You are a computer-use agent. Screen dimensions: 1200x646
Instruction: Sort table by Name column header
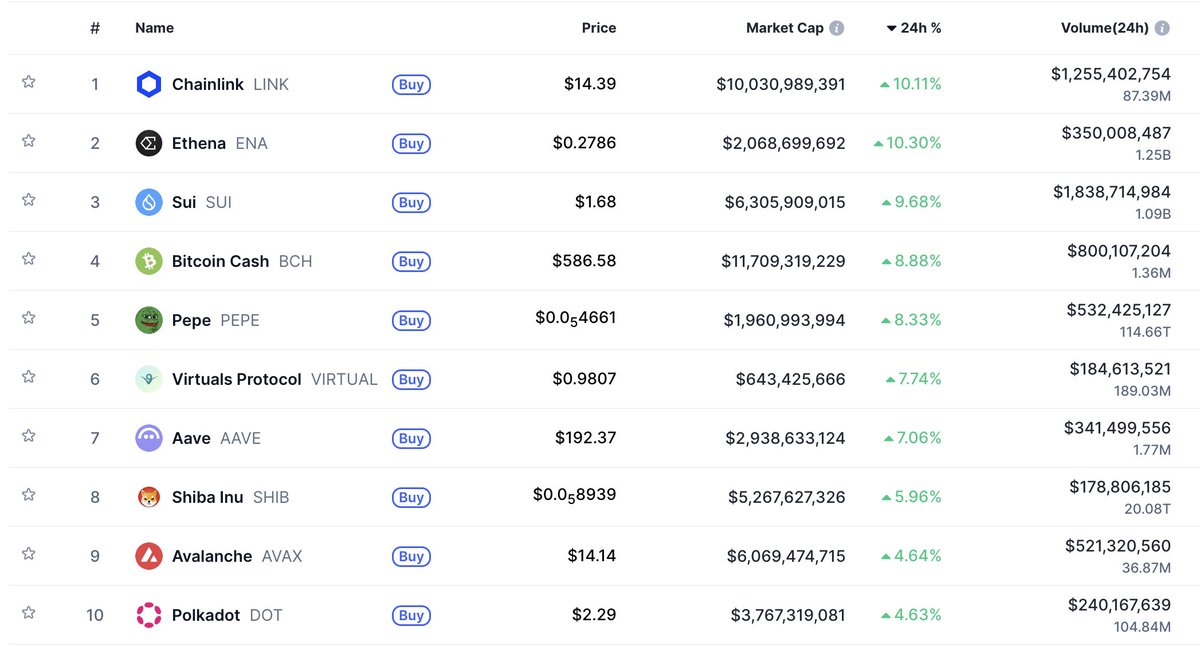point(155,29)
